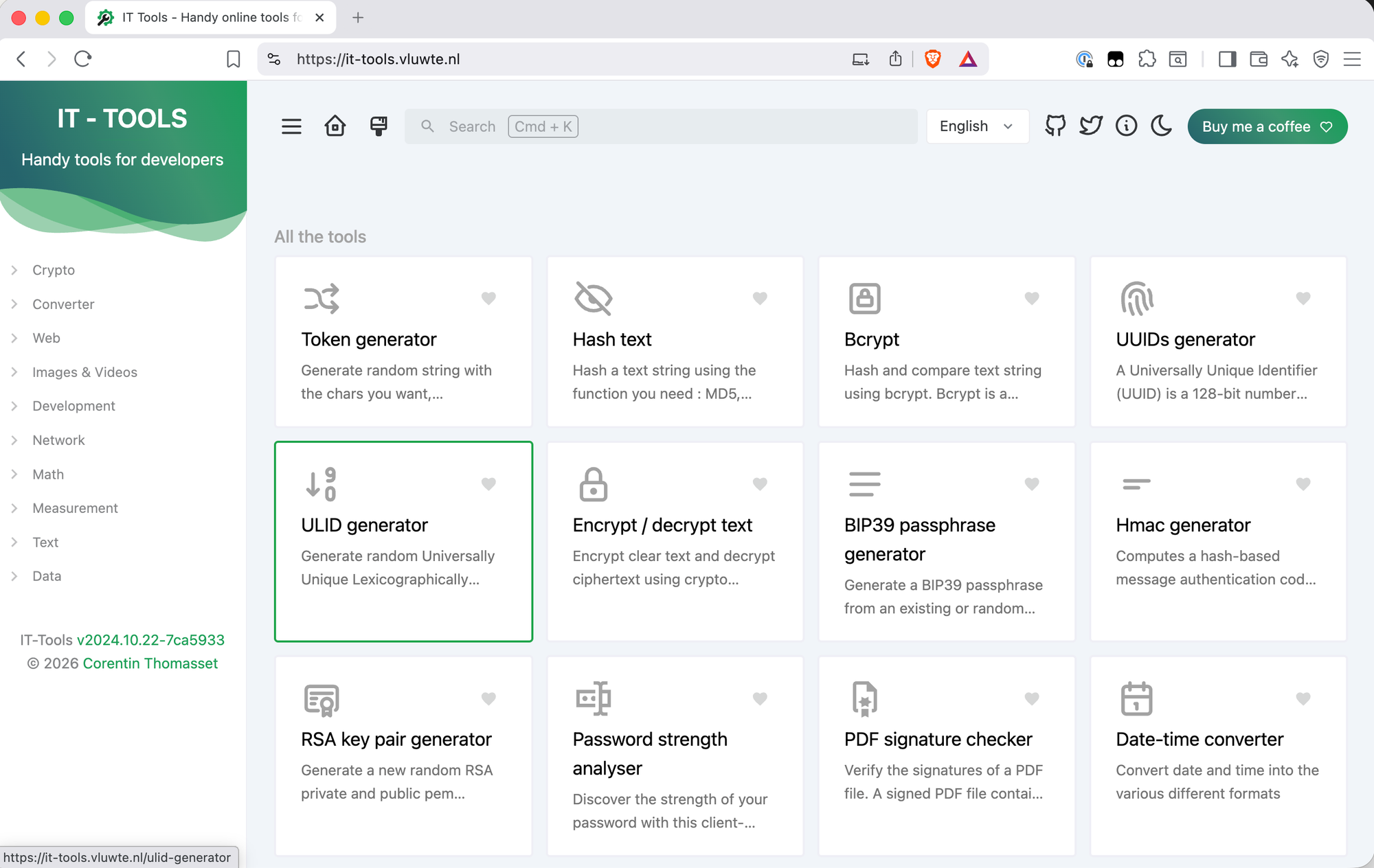Favorite the Token generator tool
Screen dimensions: 1374x868
coord(488,298)
